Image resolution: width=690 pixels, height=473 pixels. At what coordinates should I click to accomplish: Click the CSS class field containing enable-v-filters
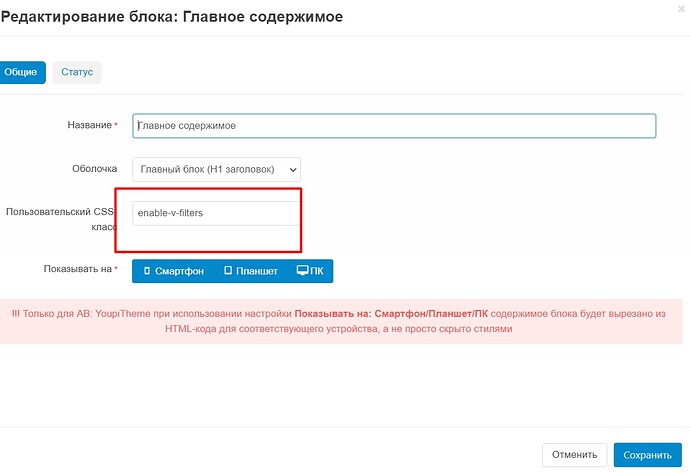point(215,213)
